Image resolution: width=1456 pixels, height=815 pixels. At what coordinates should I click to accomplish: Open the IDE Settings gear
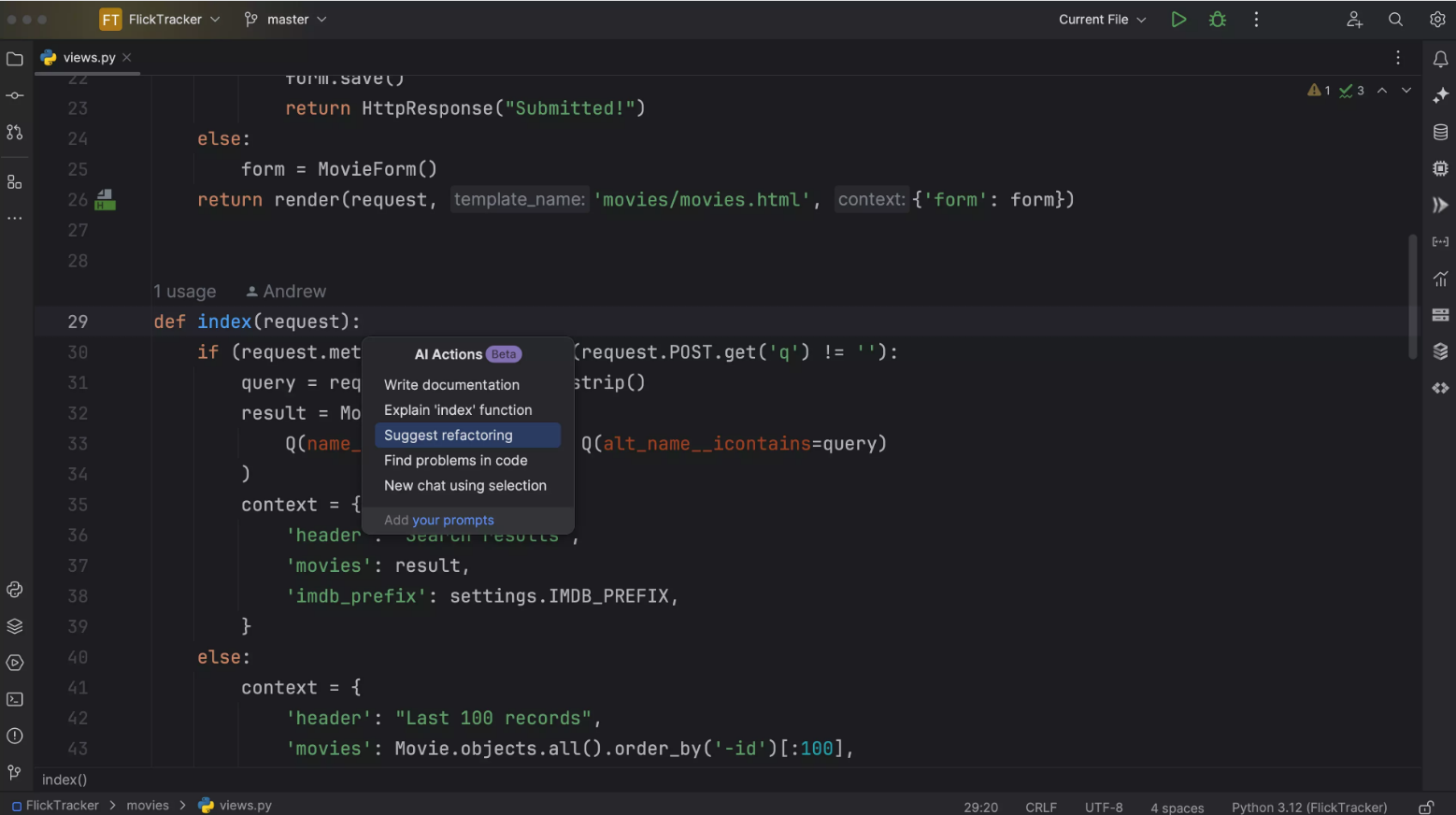click(1437, 19)
